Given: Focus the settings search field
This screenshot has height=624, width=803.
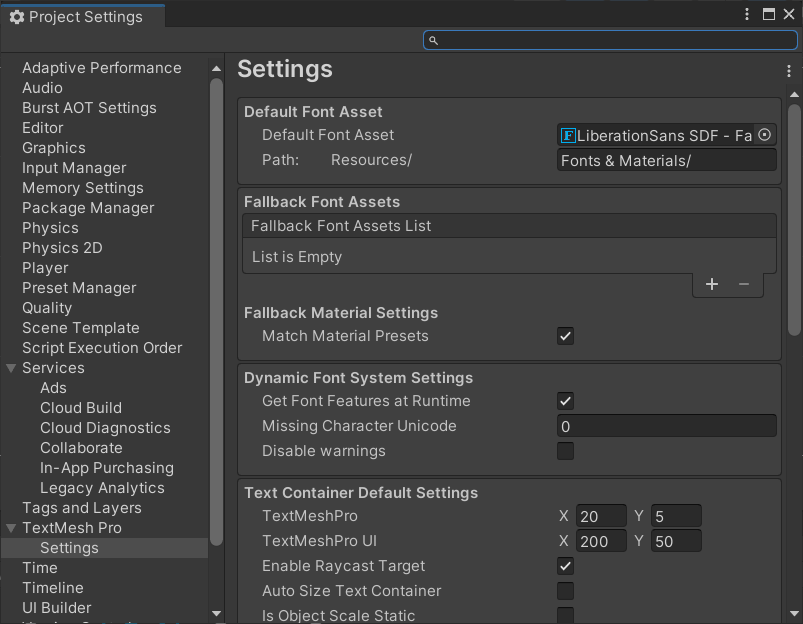Looking at the screenshot, I should [x=610, y=40].
